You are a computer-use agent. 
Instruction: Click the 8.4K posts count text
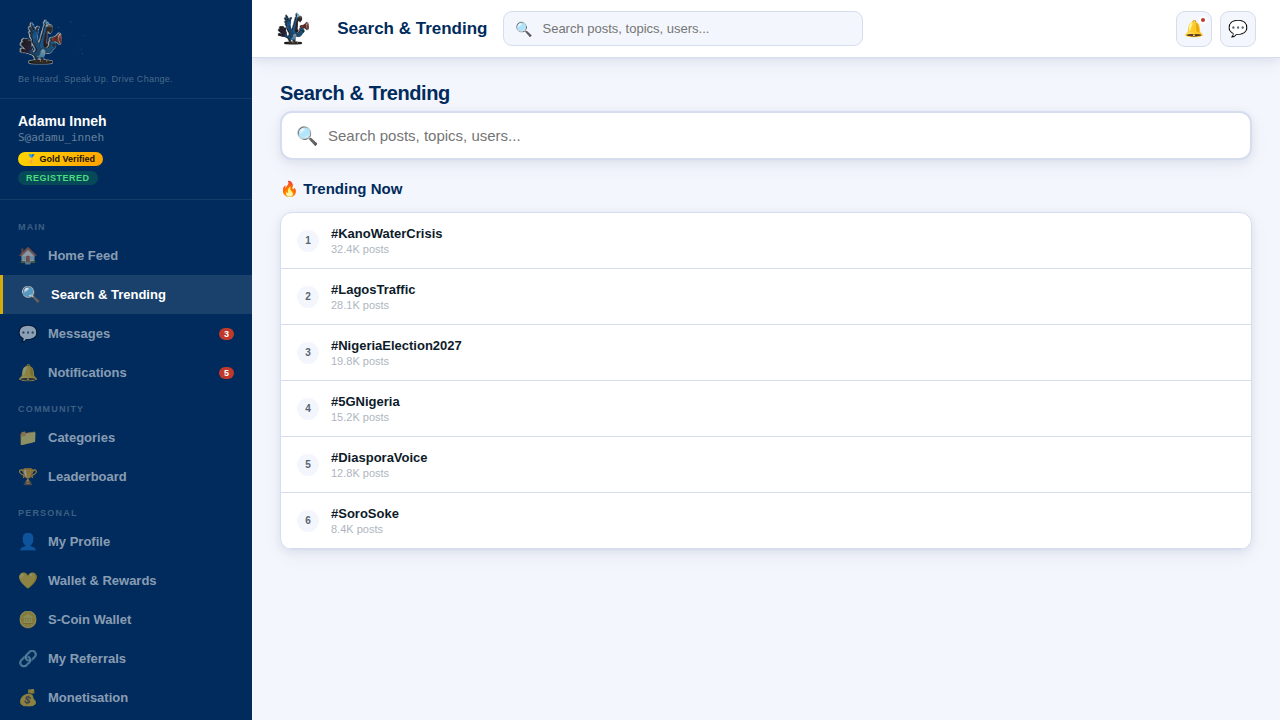357,530
